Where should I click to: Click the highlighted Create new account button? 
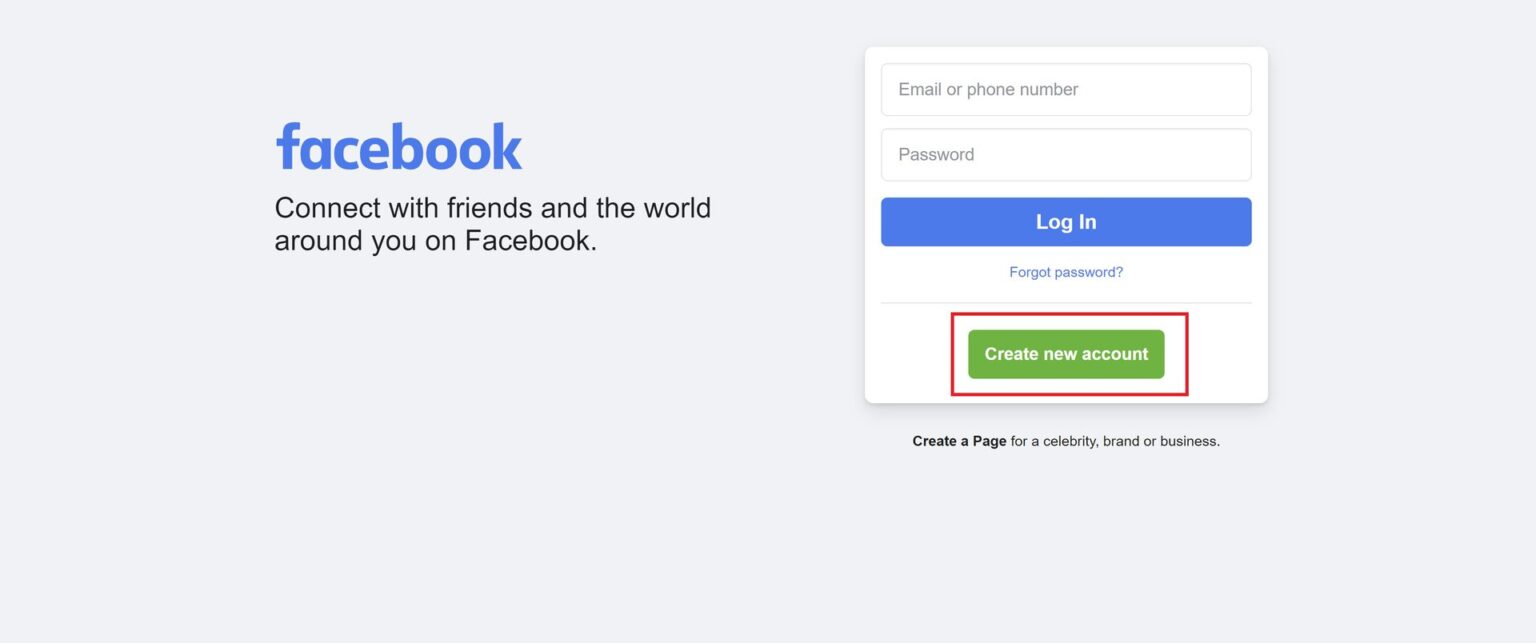click(x=1065, y=353)
